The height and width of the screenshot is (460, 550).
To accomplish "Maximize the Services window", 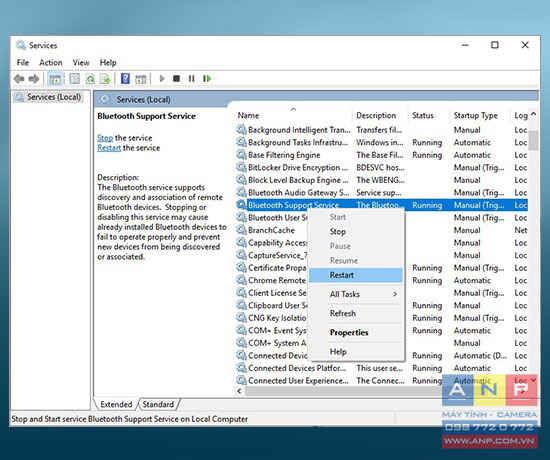I will (x=495, y=45).
